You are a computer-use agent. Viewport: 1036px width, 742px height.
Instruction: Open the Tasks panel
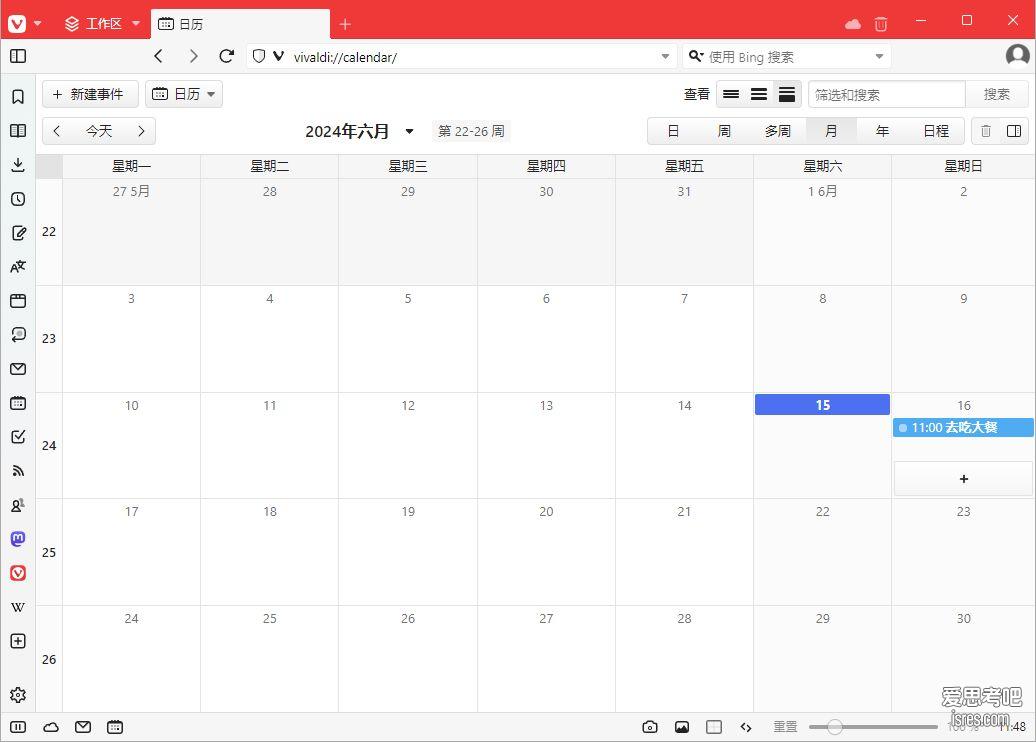[x=18, y=437]
